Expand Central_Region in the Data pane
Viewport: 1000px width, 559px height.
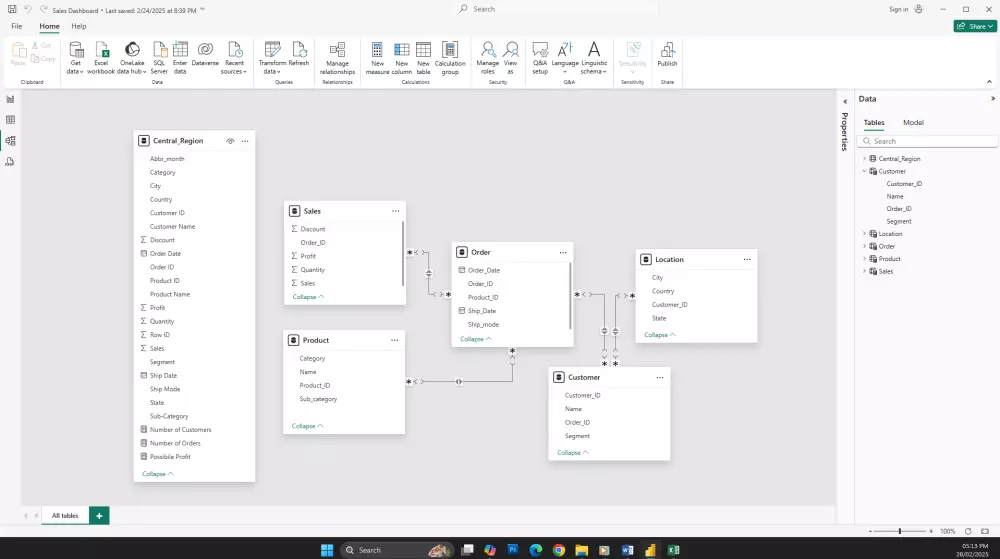click(865, 159)
